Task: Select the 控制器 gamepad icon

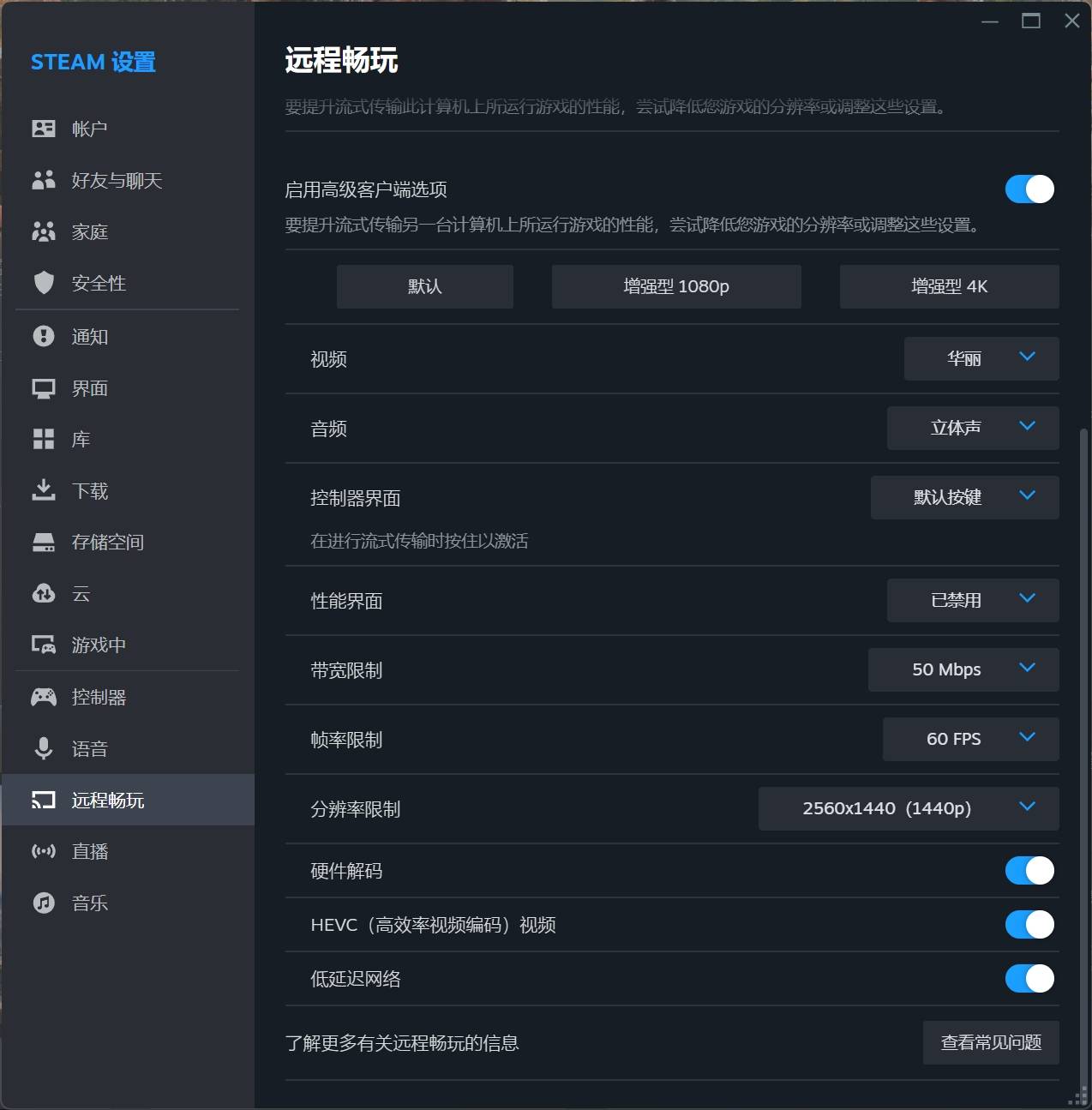Action: pyautogui.click(x=44, y=697)
